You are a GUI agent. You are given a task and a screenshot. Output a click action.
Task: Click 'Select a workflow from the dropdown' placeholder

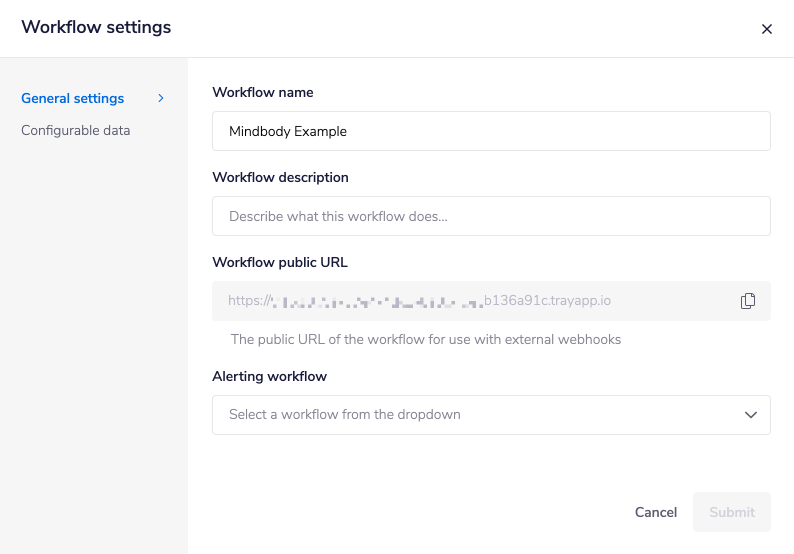click(x=345, y=415)
